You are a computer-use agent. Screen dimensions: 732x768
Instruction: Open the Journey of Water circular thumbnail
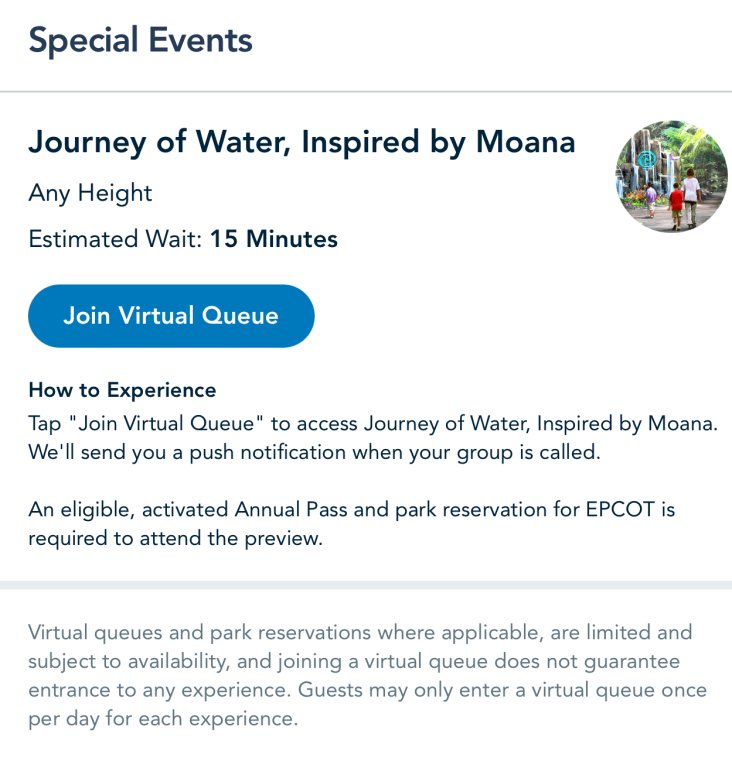point(671,177)
